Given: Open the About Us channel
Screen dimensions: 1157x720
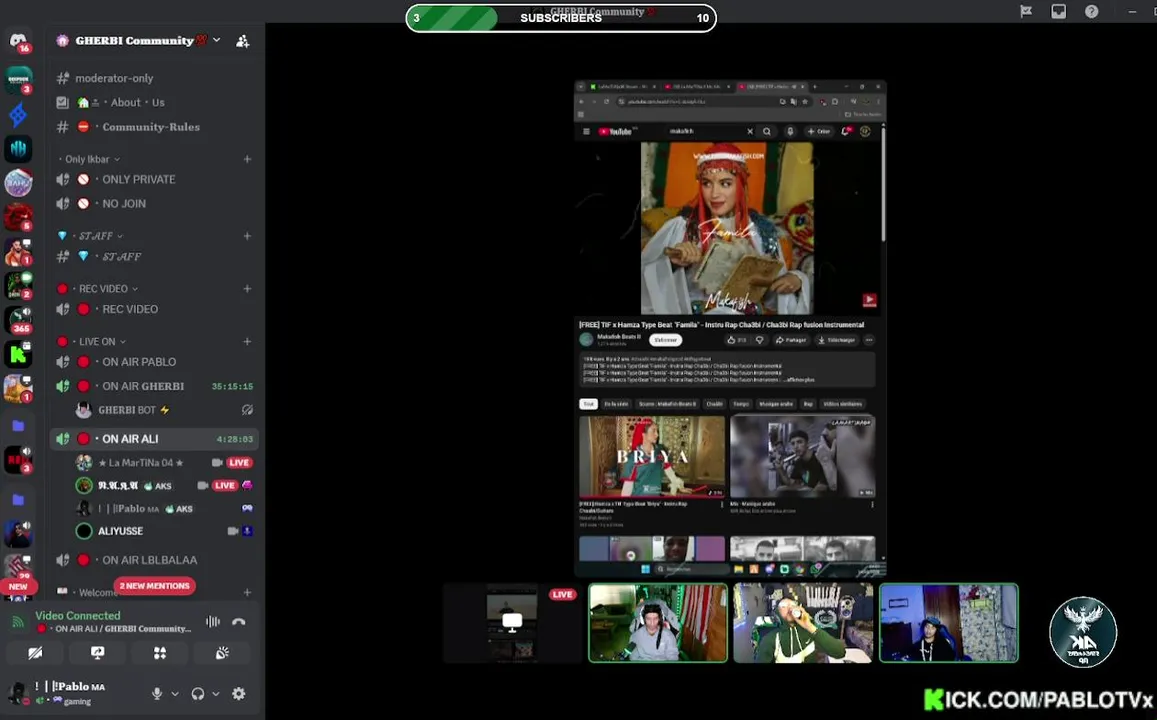Looking at the screenshot, I should pyautogui.click(x=153, y=103).
